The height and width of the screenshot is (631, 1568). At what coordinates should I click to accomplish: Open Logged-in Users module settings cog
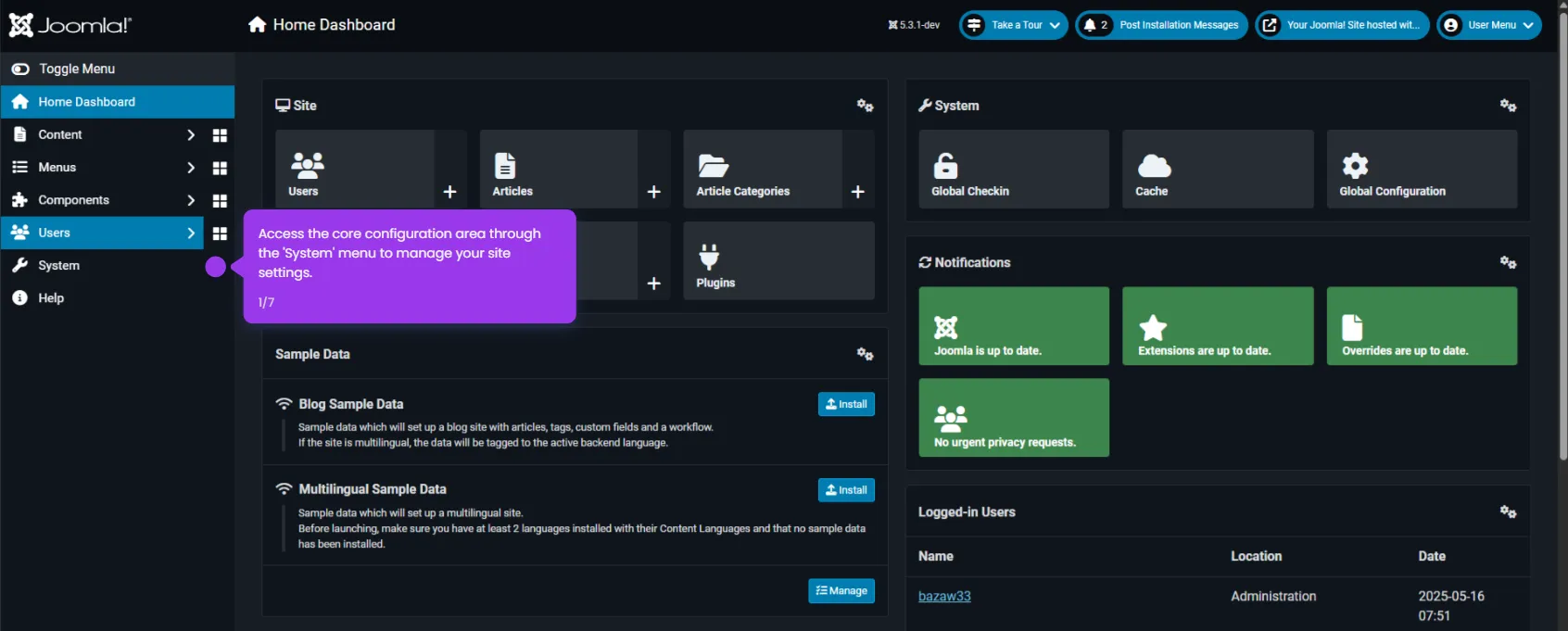(x=1508, y=512)
